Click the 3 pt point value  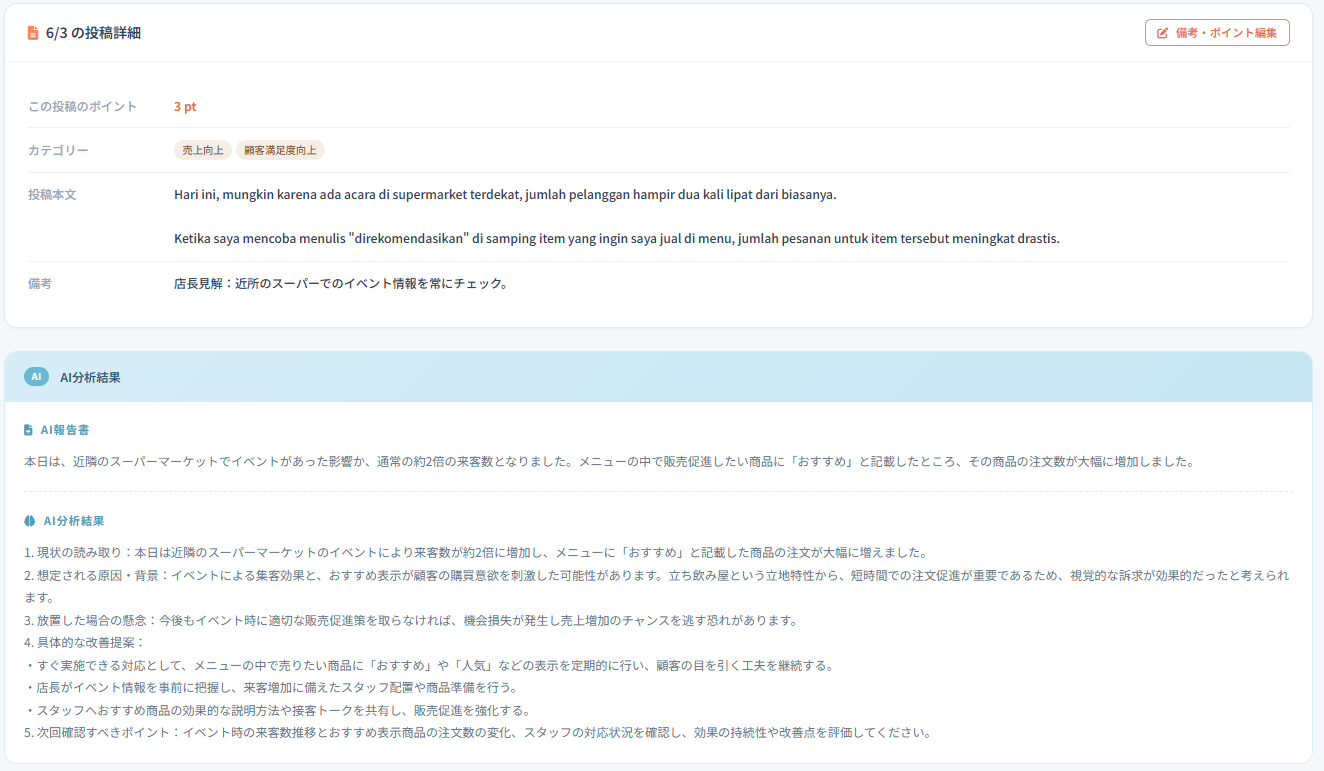point(185,106)
